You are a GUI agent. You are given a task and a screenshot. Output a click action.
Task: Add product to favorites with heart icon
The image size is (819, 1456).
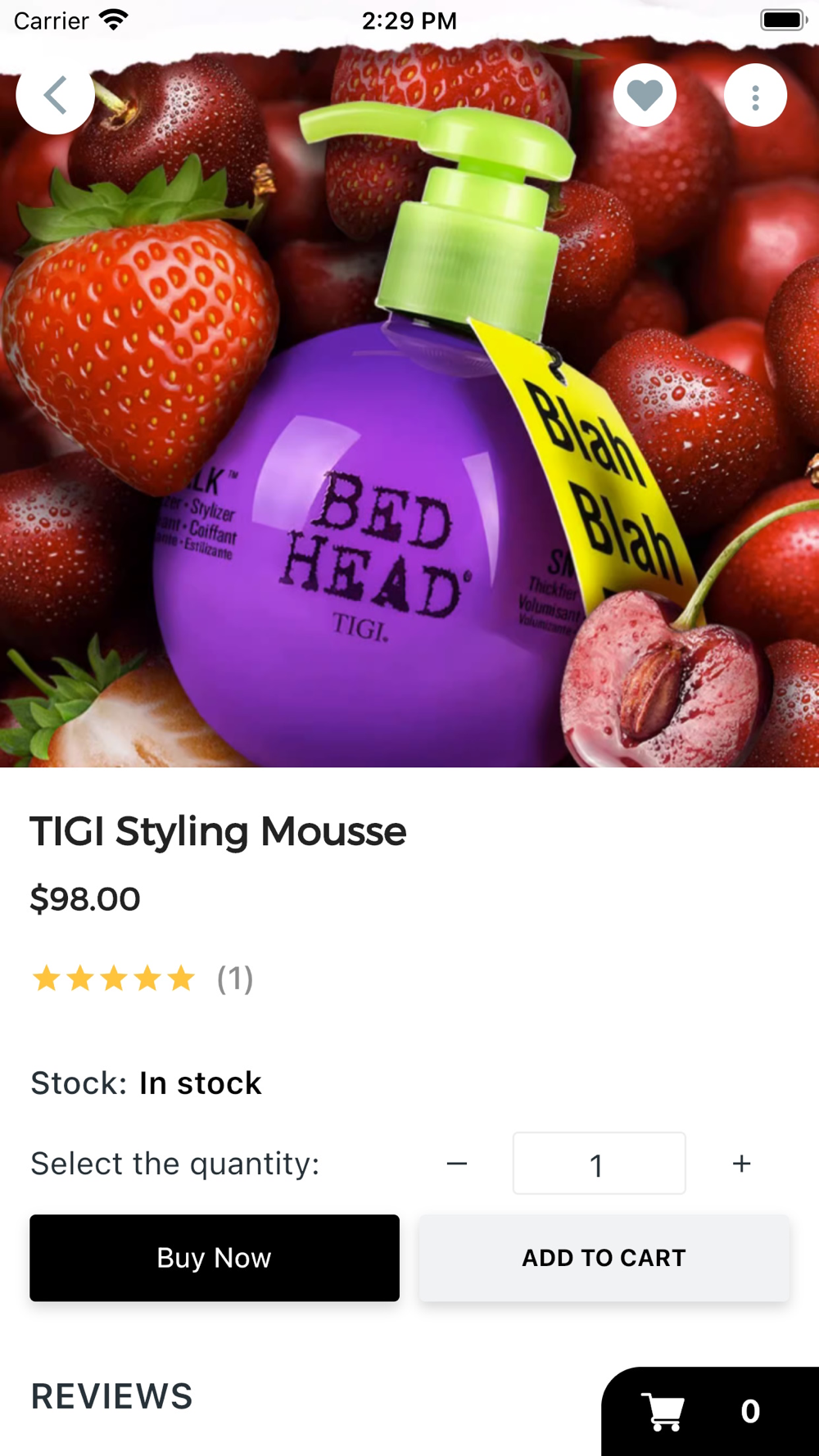(x=645, y=95)
